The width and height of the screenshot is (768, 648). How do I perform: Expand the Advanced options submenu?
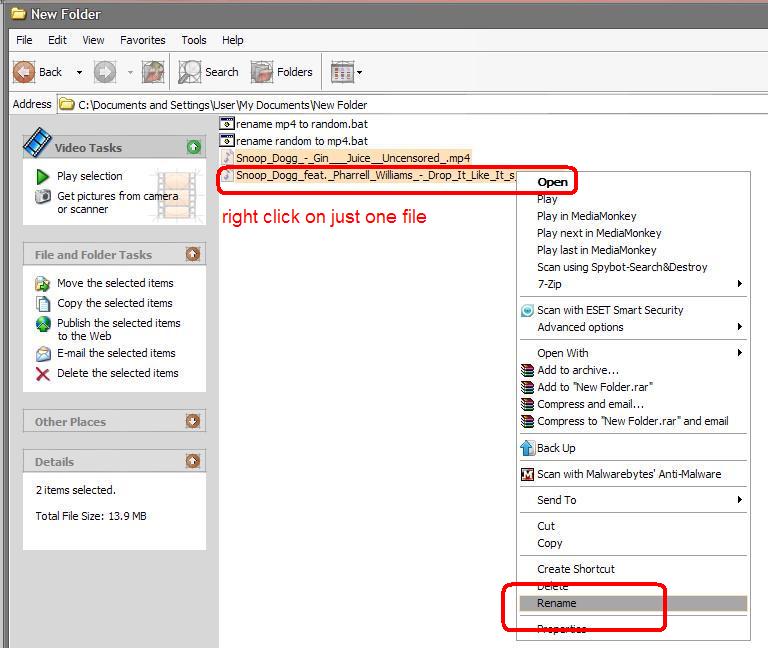(x=633, y=327)
